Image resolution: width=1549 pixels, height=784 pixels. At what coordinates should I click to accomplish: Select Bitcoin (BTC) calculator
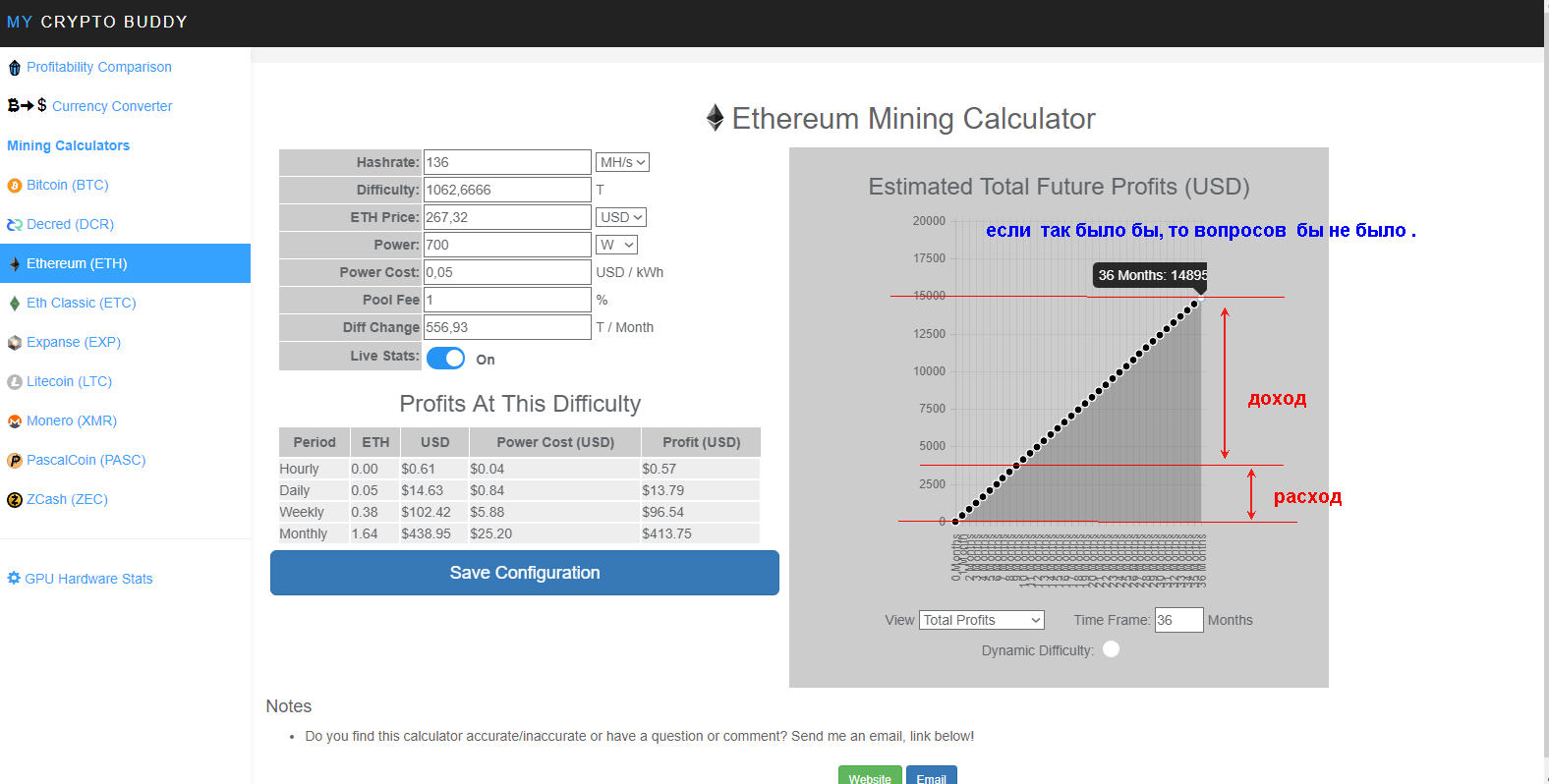(68, 185)
